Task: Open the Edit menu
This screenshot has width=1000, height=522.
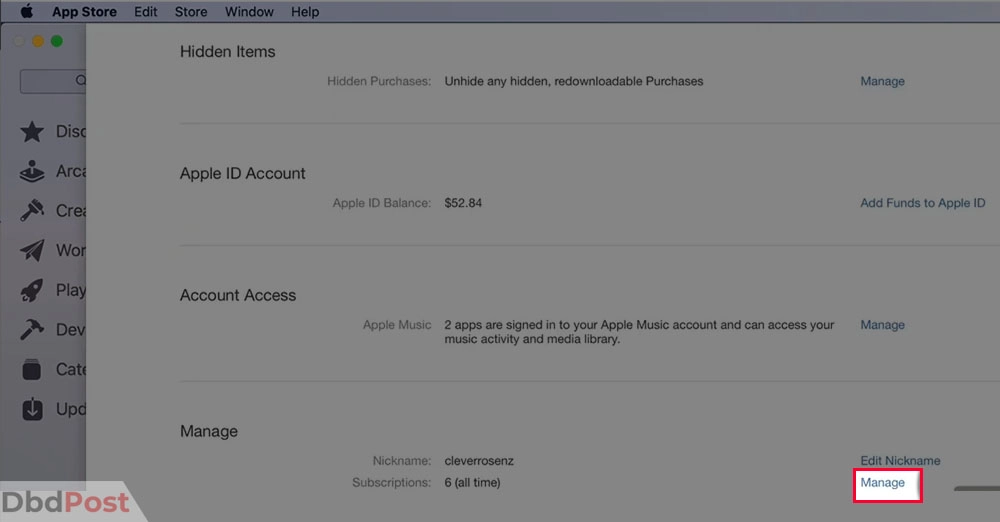Action: pyautogui.click(x=145, y=11)
